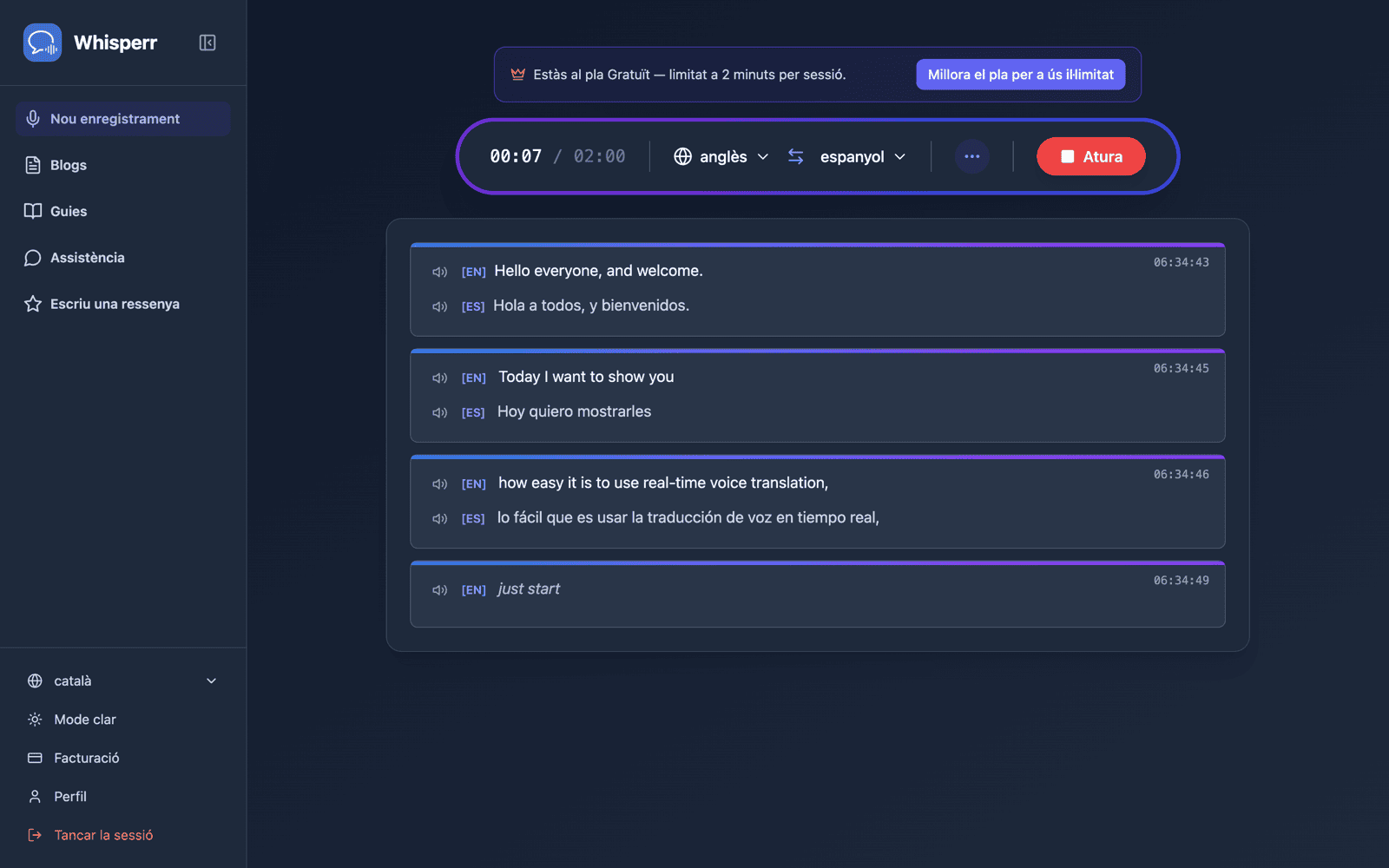
Task: Click the globe icon beside anglès
Action: point(683,156)
